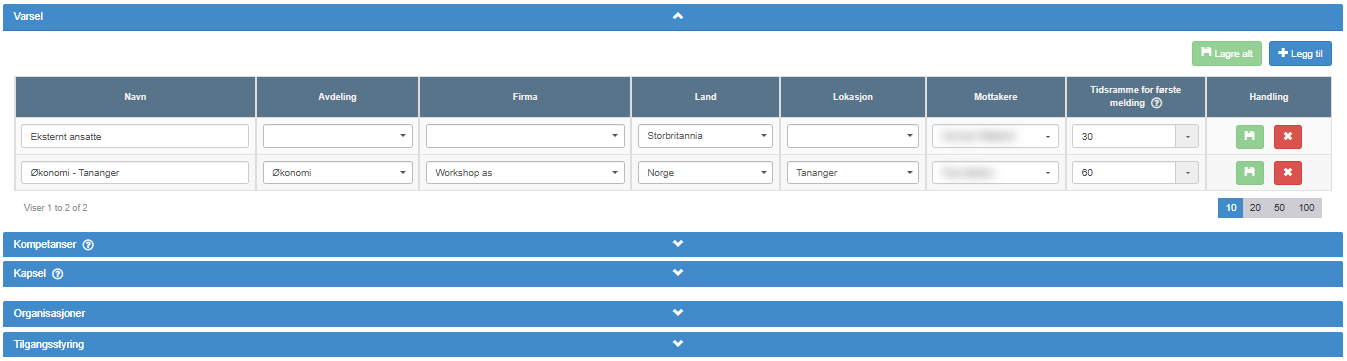Open Land dropdown showing Storbritannia
1347x361 pixels.
pyautogui.click(x=705, y=135)
